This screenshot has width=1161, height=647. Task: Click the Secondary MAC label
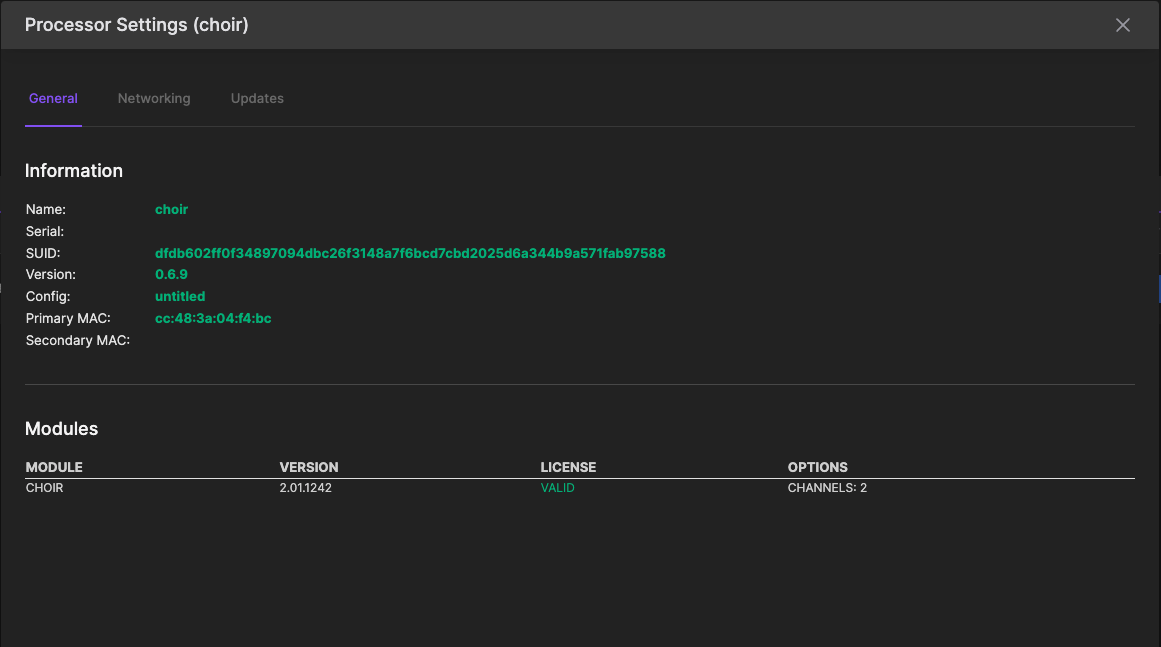[x=78, y=341]
